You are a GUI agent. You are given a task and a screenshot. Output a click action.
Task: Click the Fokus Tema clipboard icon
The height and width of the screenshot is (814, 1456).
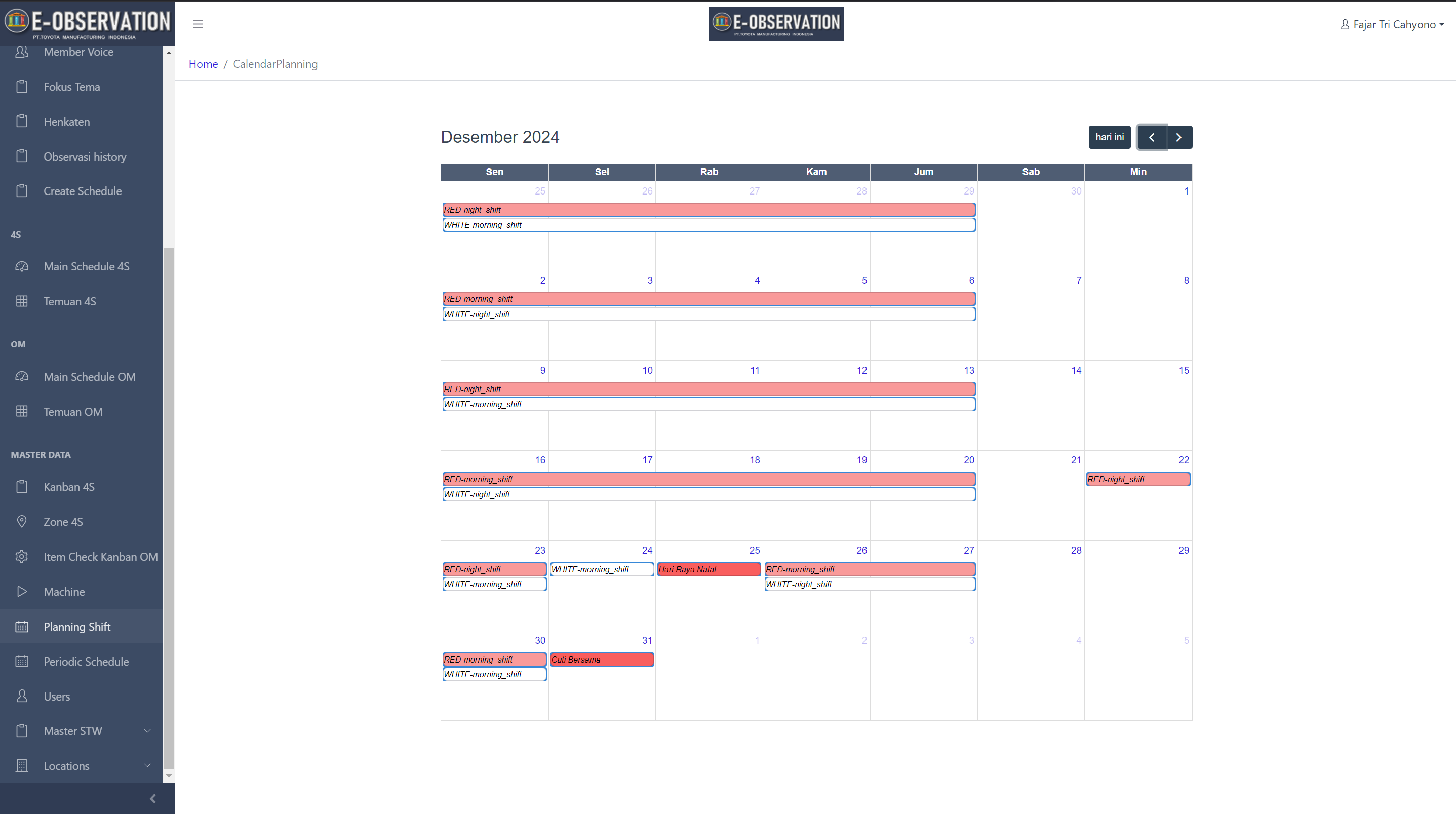(x=21, y=87)
